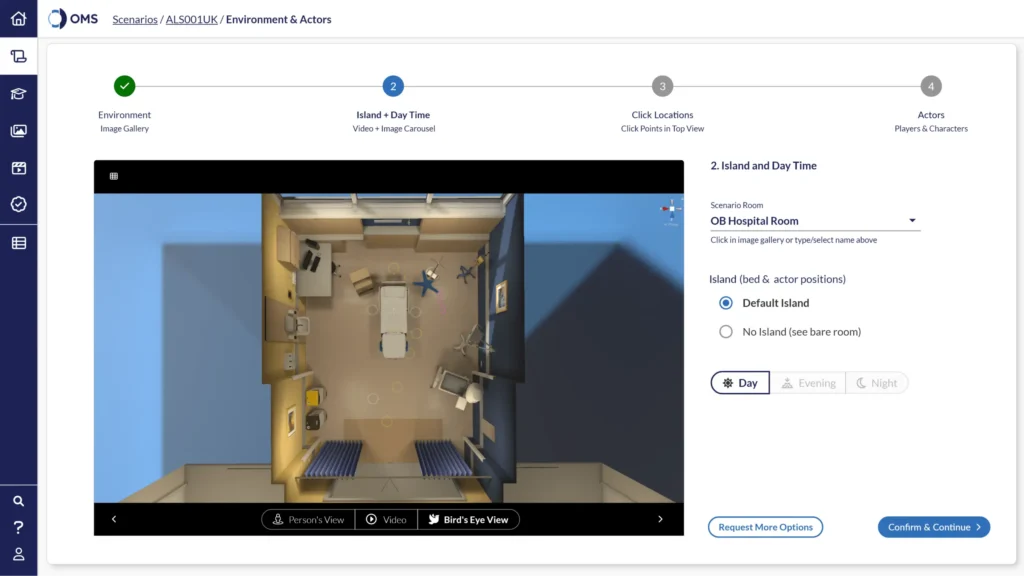Image resolution: width=1024 pixels, height=576 pixels.
Task: Open the image gallery sidebar icon
Action: point(18,130)
